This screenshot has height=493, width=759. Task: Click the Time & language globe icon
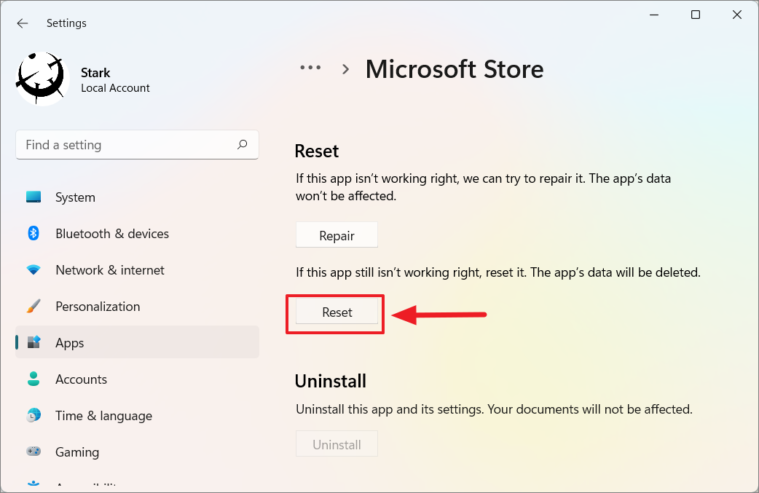(33, 415)
